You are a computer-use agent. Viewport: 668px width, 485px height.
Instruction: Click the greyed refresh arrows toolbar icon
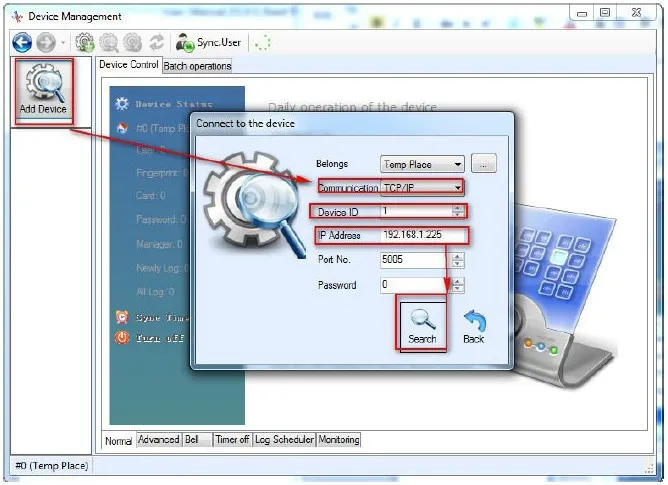click(157, 43)
